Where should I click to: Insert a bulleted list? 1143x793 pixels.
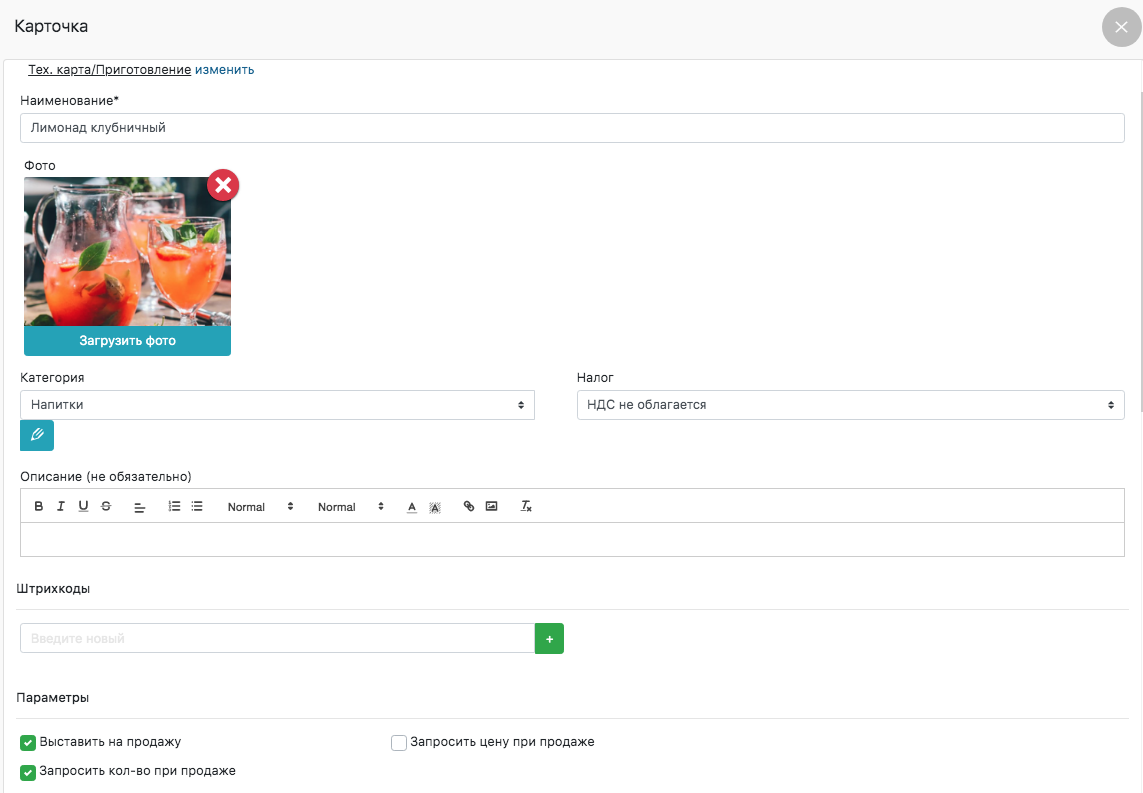pyautogui.click(x=197, y=507)
